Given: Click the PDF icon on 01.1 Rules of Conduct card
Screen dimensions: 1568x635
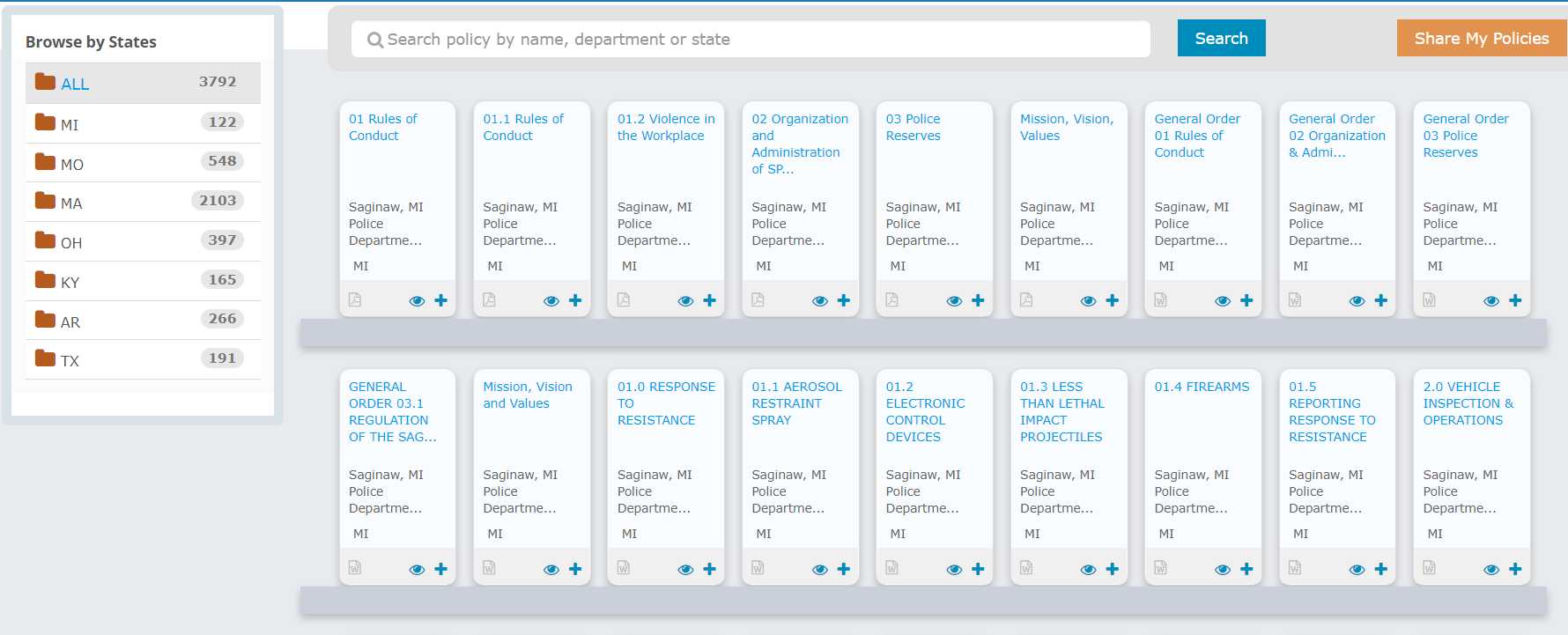Looking at the screenshot, I should pos(489,300).
